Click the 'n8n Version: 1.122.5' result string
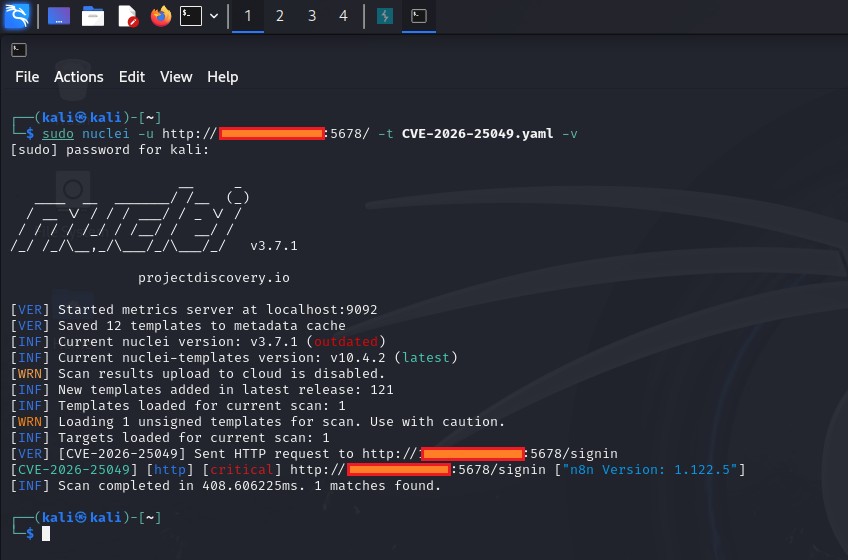Viewport: 848px width, 560px height. click(650, 470)
